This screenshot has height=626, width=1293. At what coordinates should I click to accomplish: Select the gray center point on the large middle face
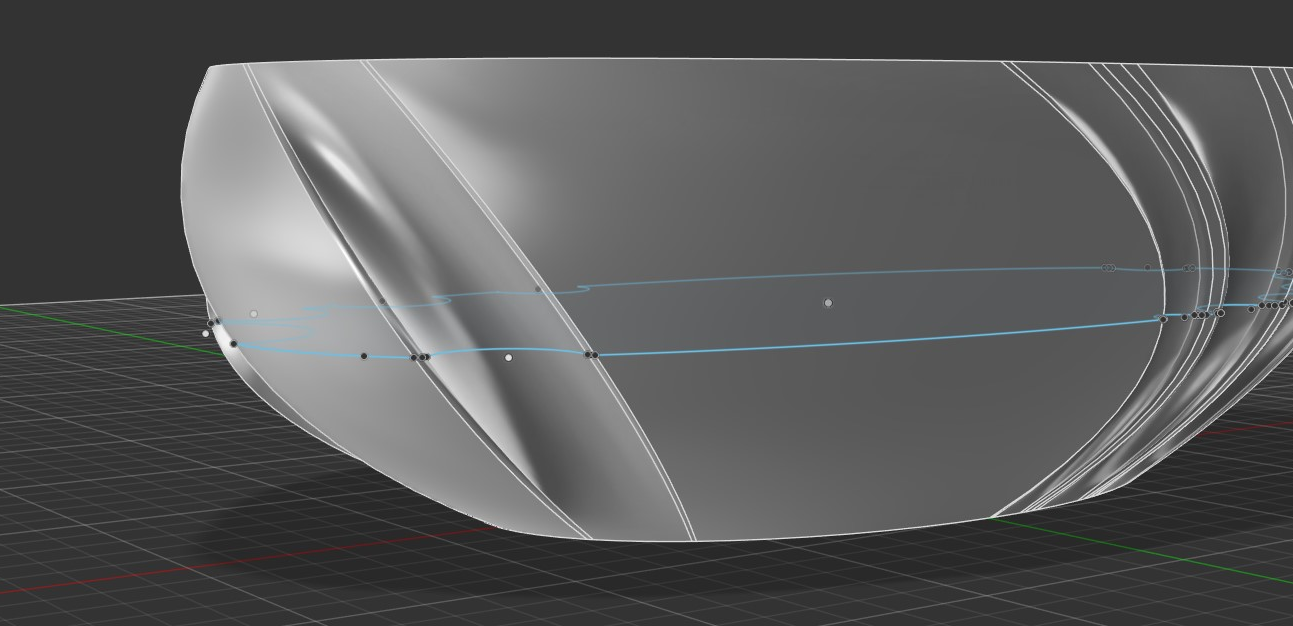pyautogui.click(x=828, y=303)
